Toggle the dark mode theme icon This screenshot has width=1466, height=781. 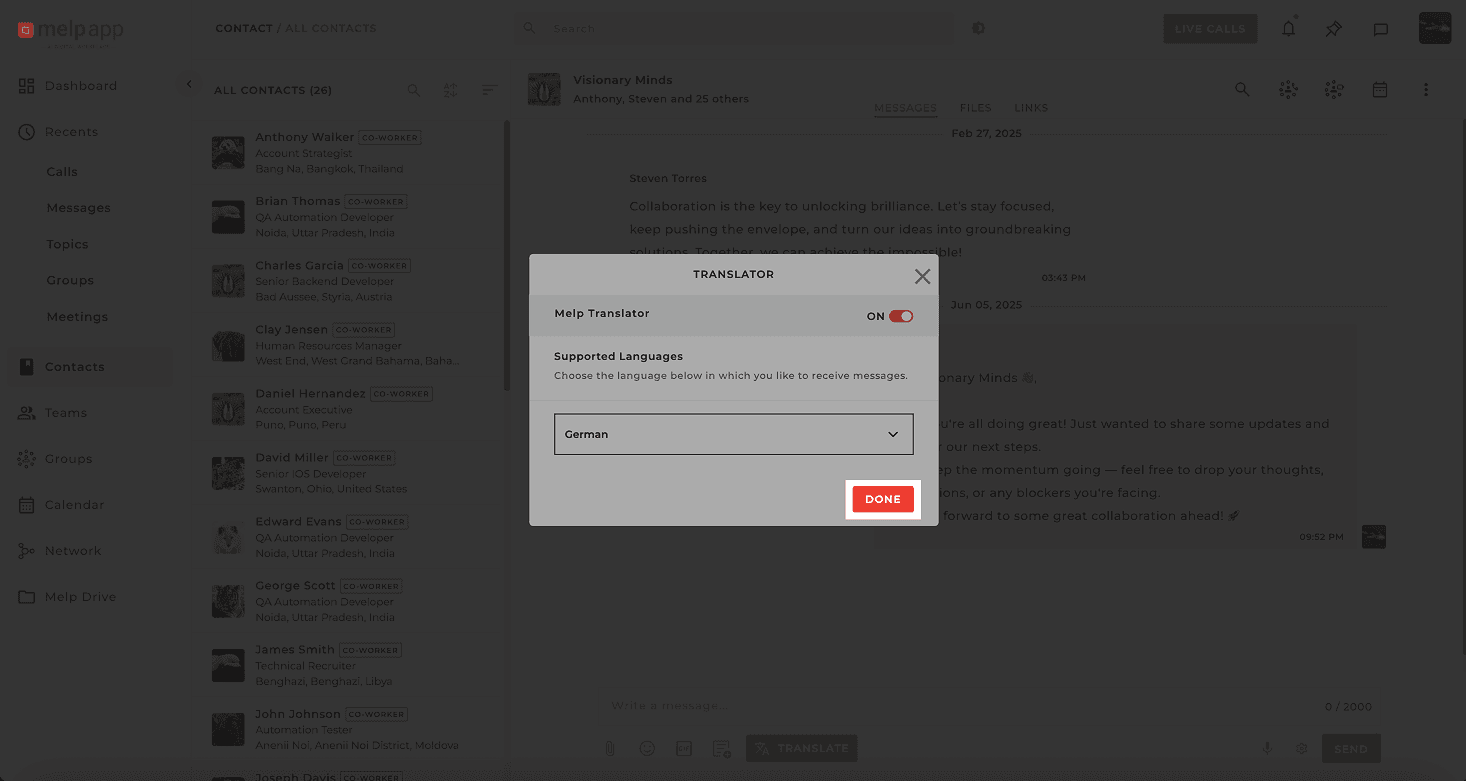[x=979, y=29]
